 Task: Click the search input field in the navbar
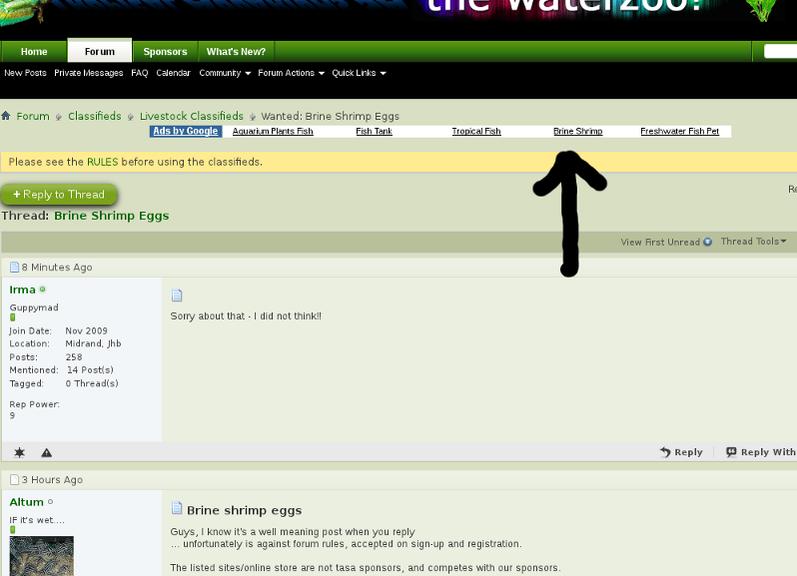(x=780, y=52)
